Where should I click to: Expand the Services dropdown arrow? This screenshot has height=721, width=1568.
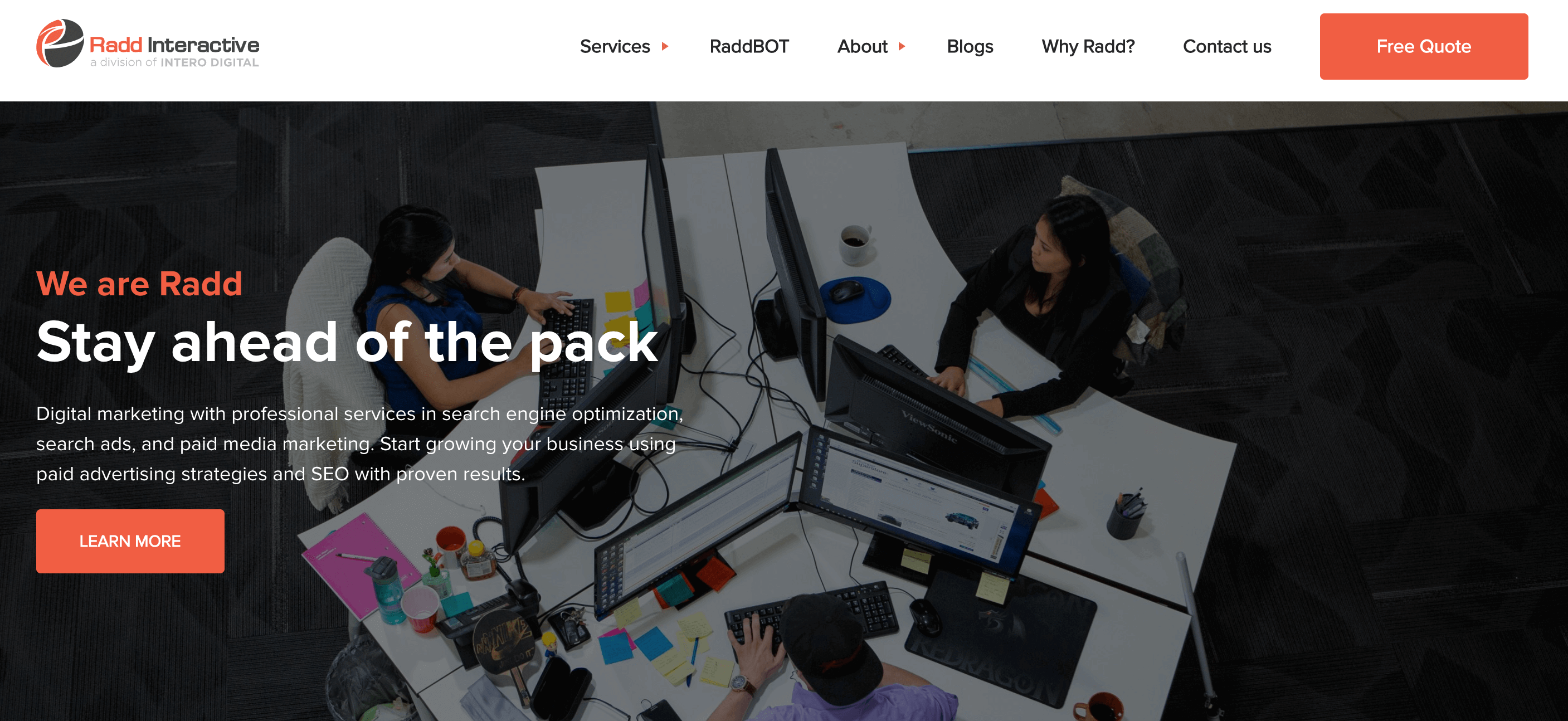pos(665,46)
